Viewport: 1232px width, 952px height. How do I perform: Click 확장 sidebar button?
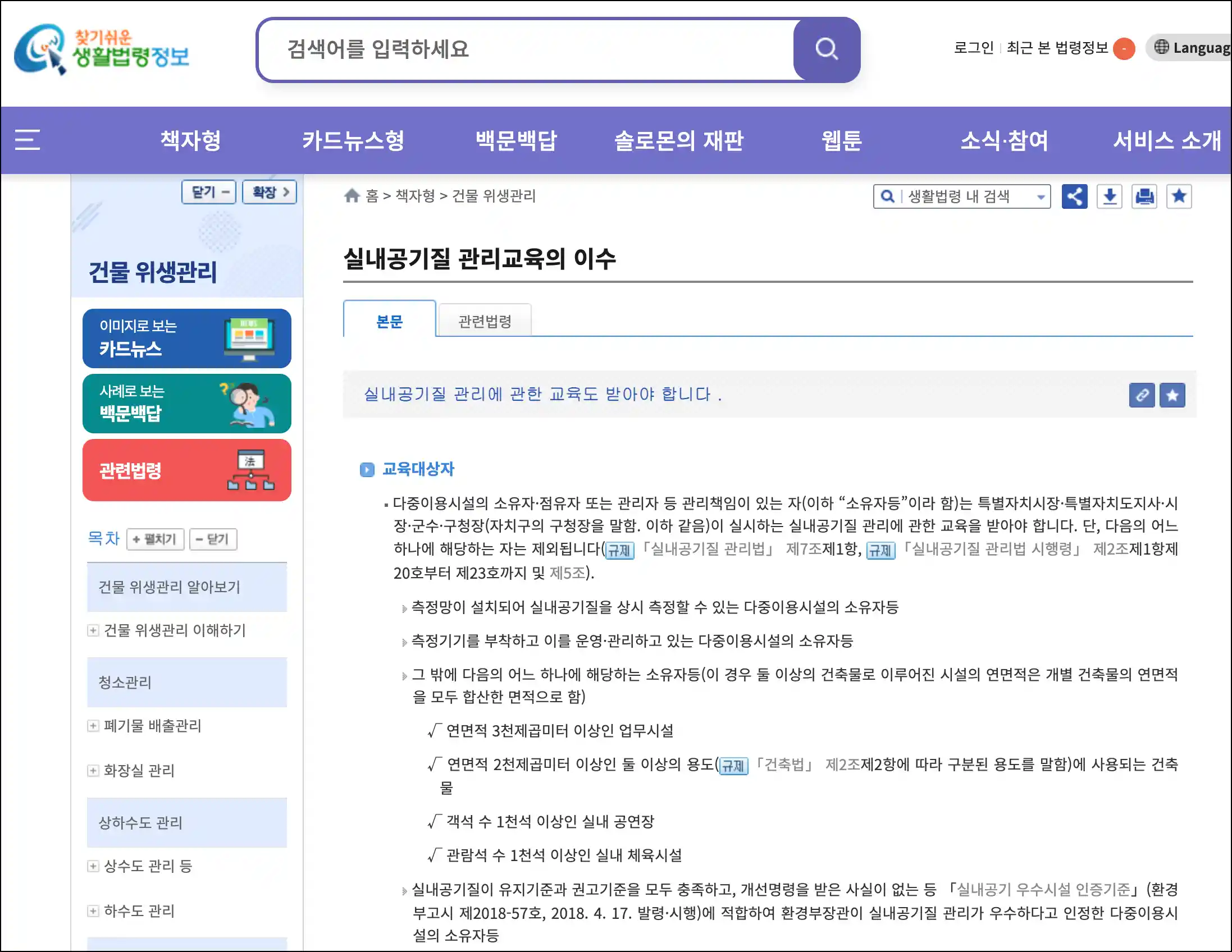click(270, 193)
